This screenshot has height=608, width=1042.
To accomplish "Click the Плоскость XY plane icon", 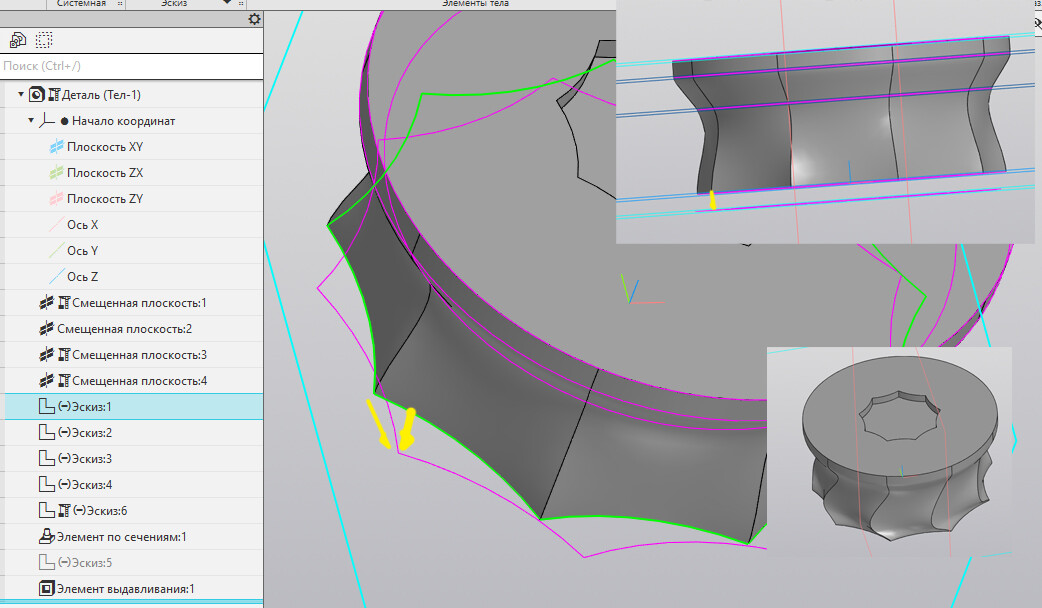I will (x=57, y=147).
